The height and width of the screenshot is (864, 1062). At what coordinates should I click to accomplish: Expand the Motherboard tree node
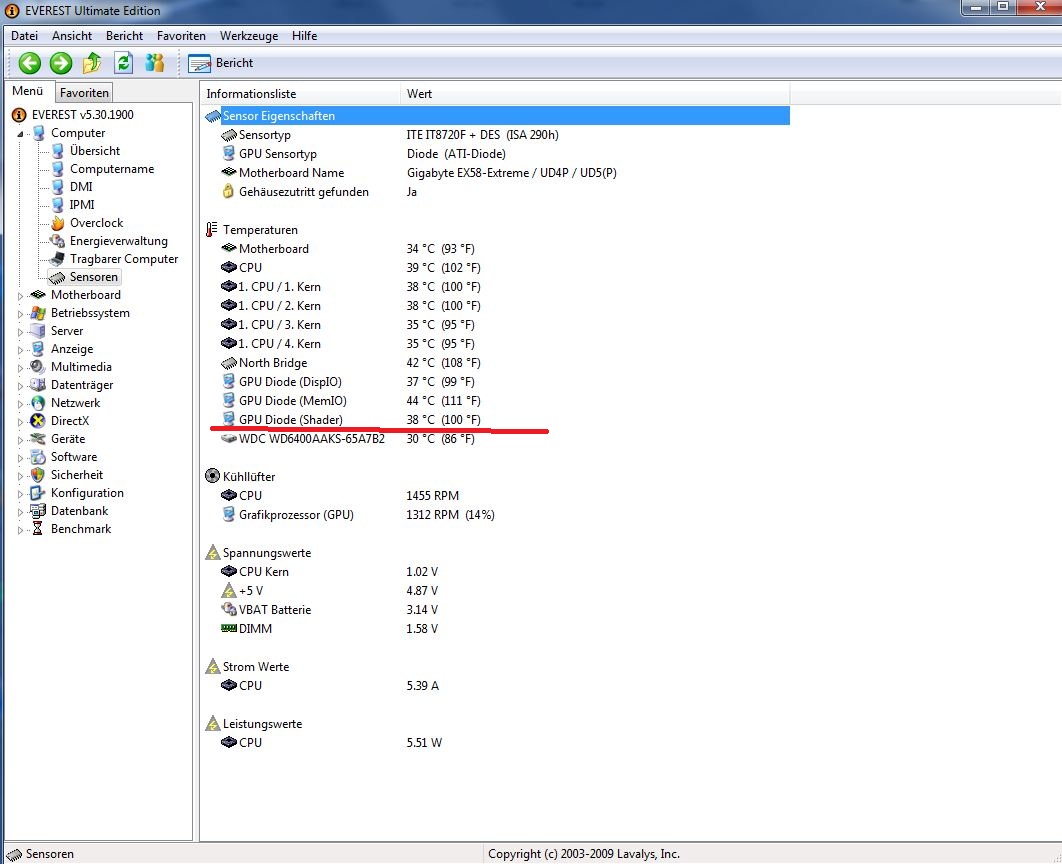tap(20, 296)
